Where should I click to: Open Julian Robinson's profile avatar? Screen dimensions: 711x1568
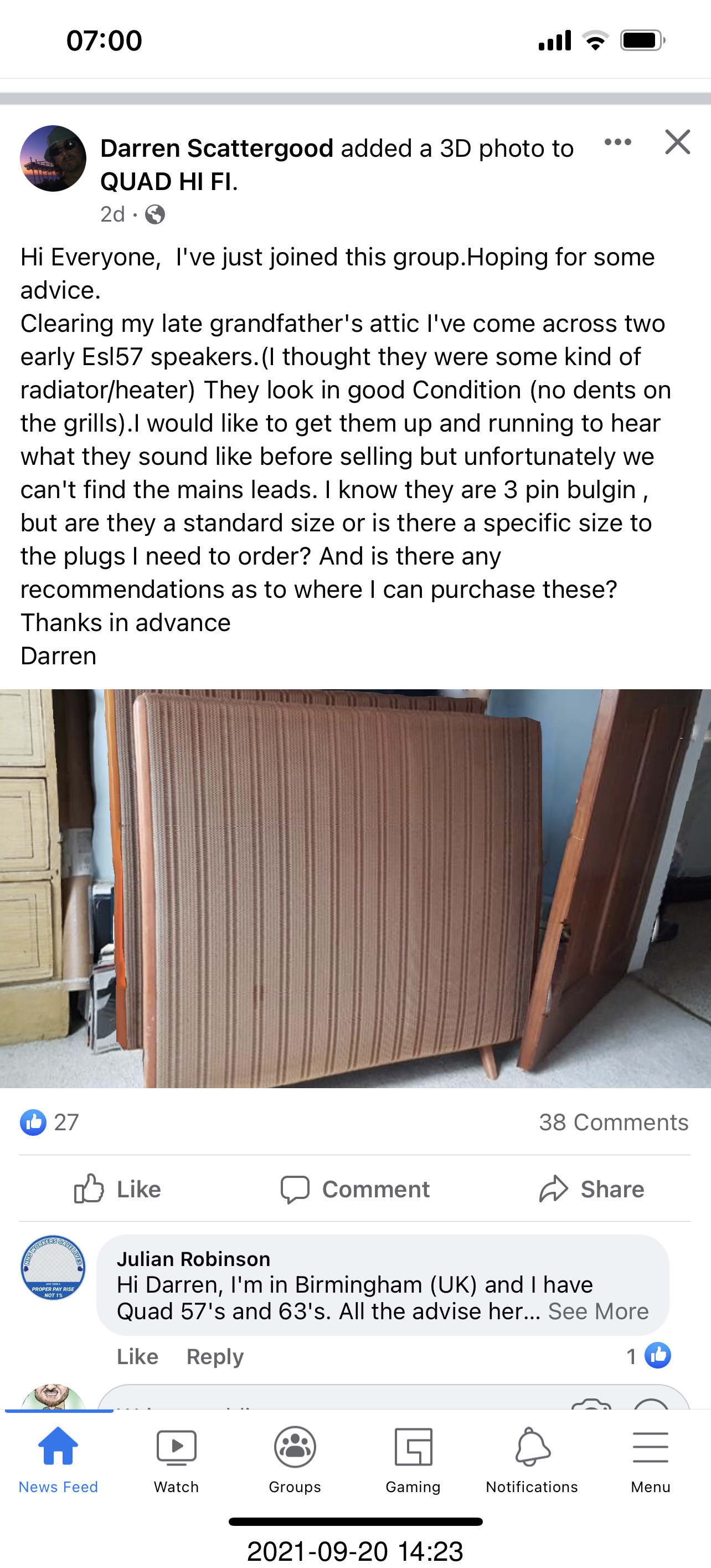coord(53,1268)
